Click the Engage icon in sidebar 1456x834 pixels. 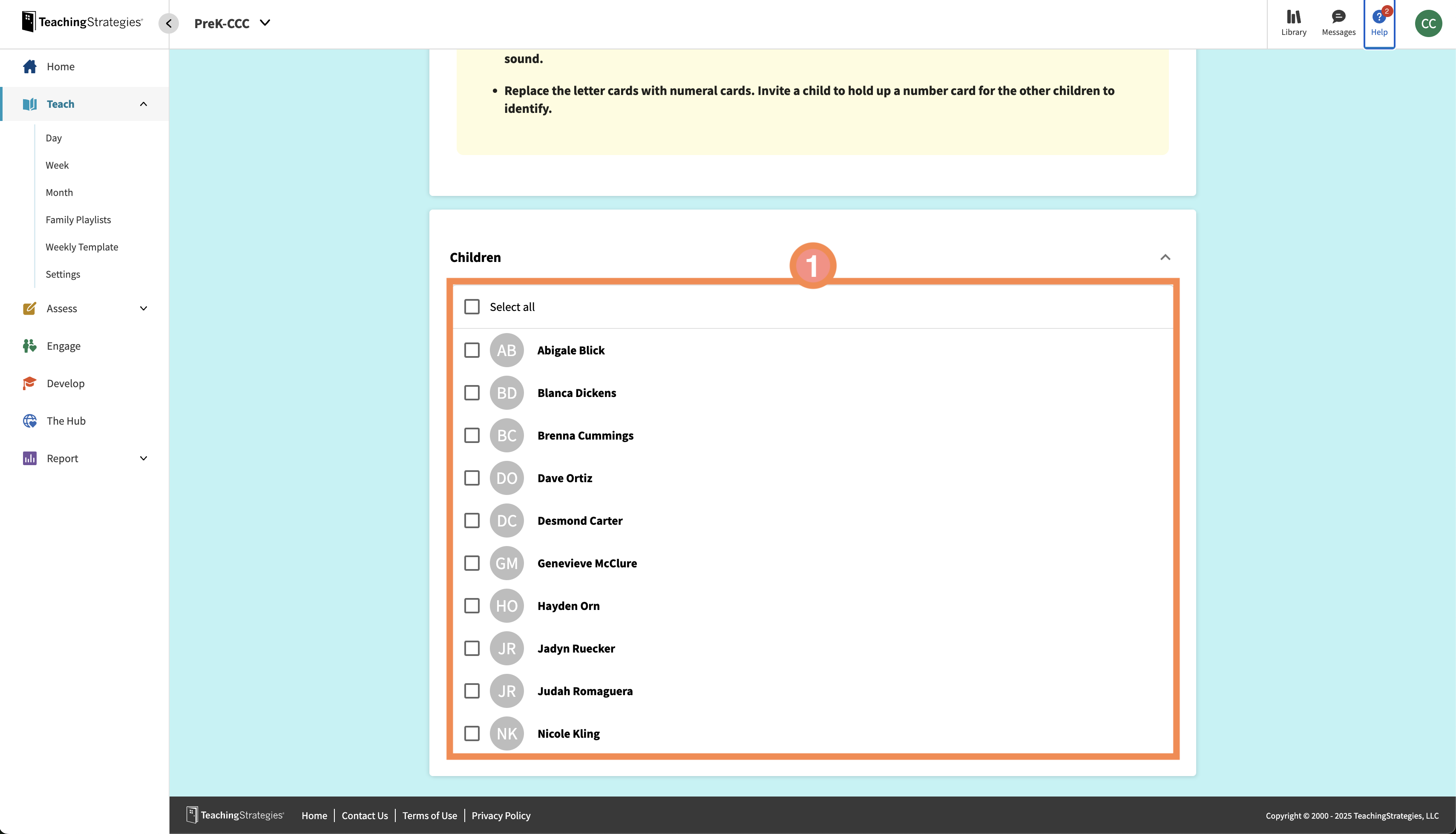[30, 346]
